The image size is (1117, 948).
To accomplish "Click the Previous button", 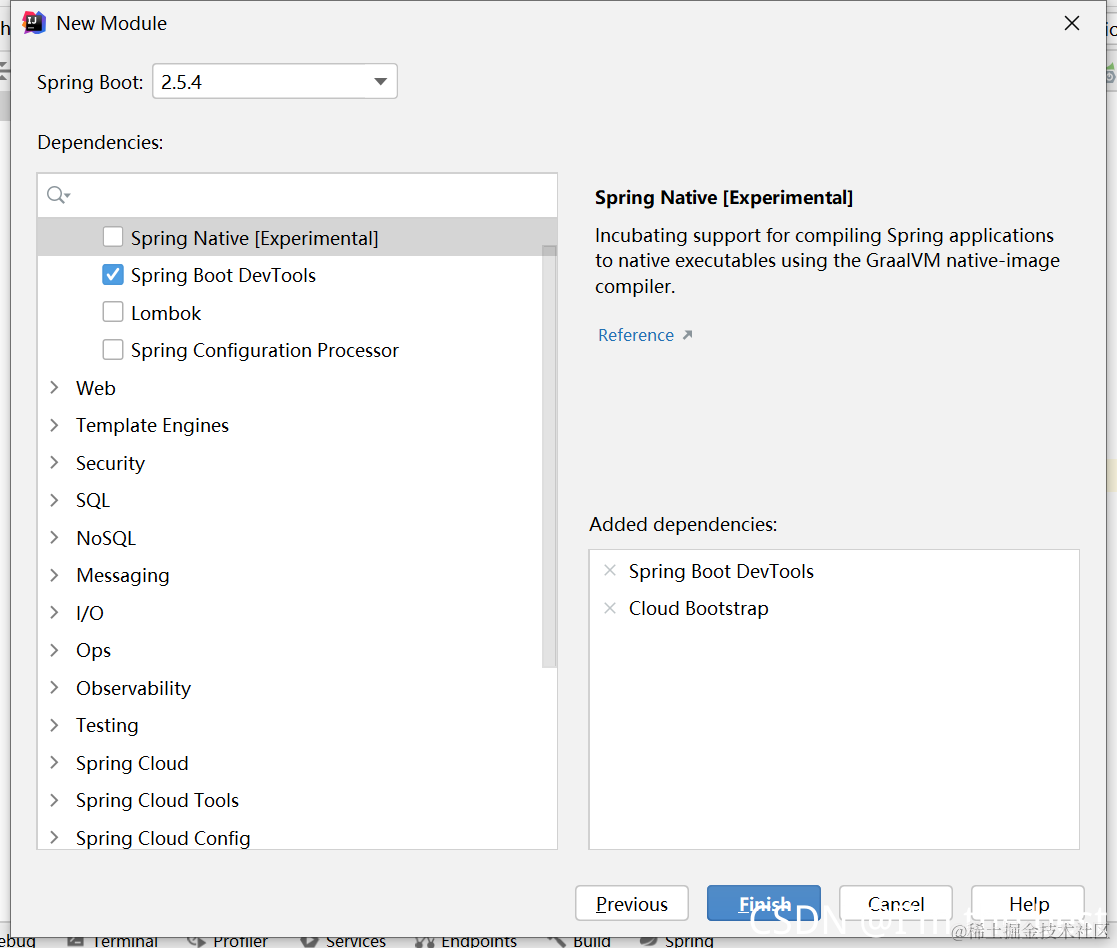I will (x=632, y=903).
